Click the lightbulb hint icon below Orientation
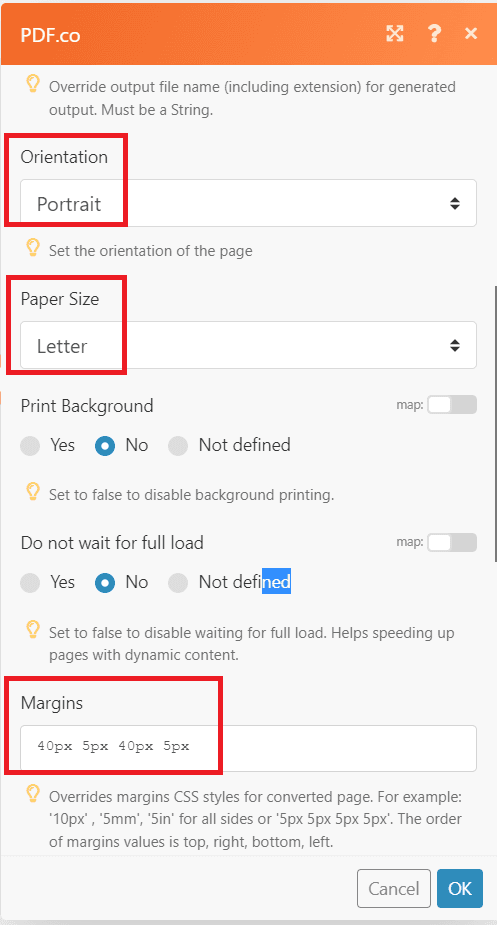The height and width of the screenshot is (925, 497). click(33, 247)
